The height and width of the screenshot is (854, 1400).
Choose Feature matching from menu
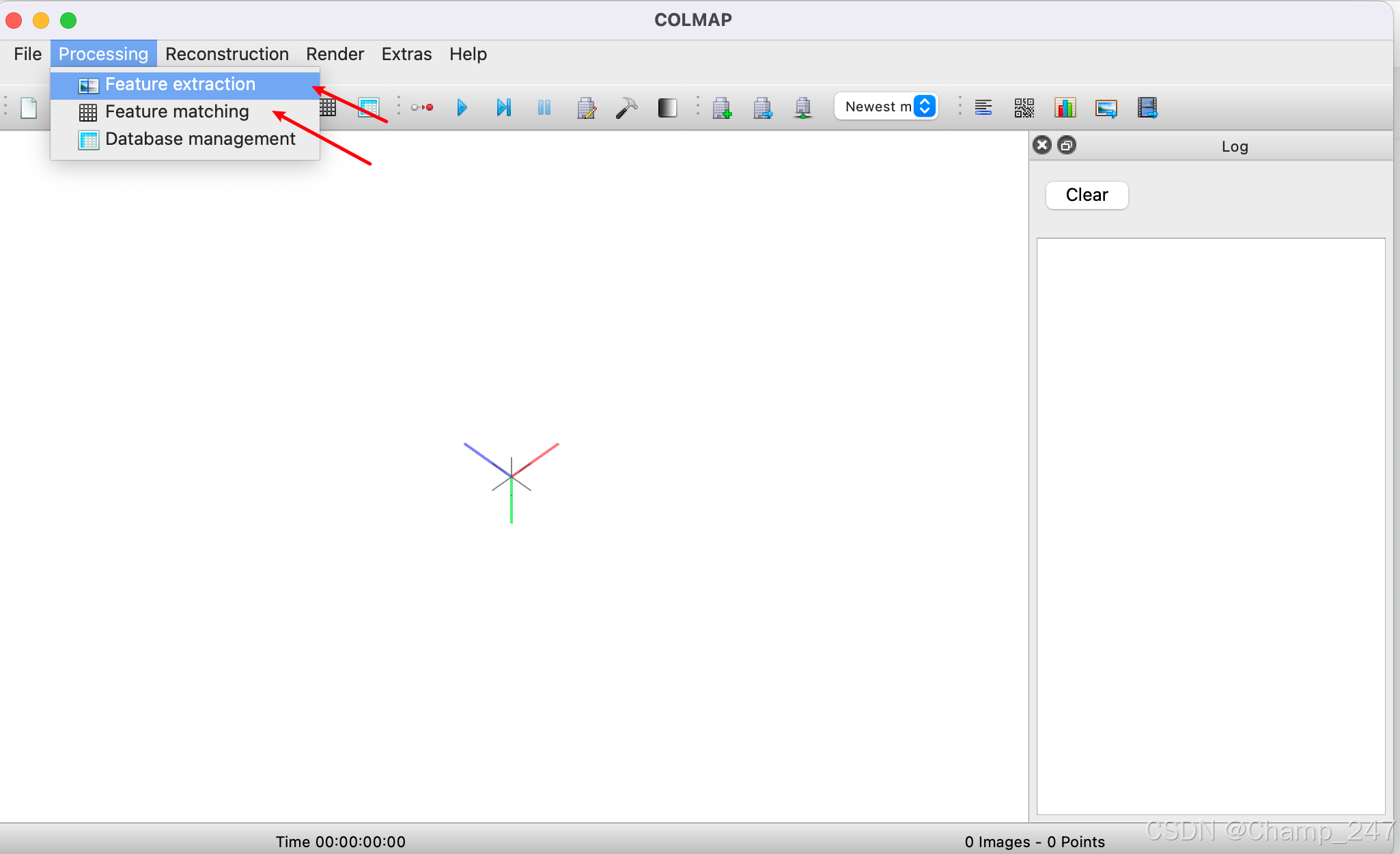177,111
